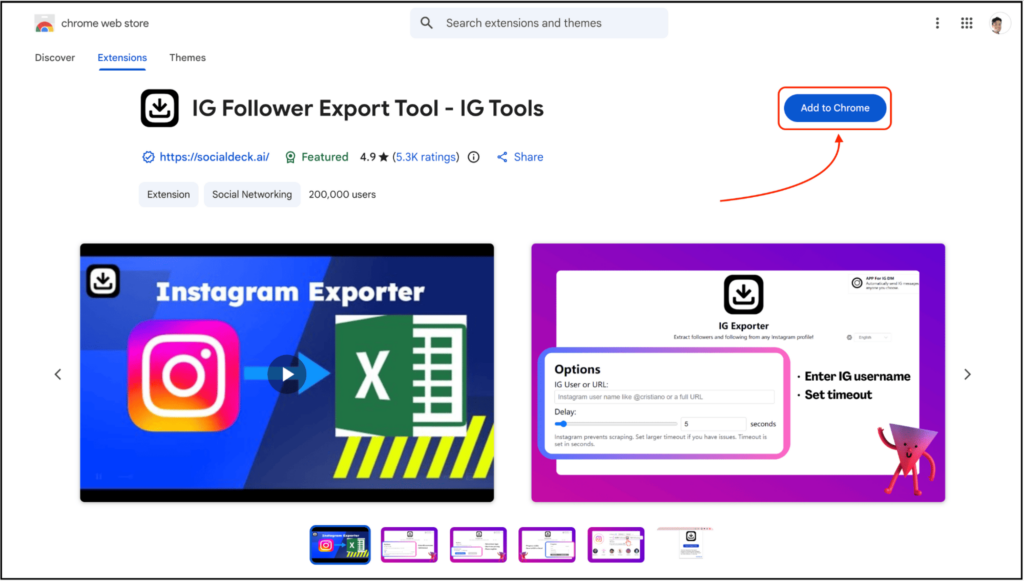Click the IG Follower Export Tool logo icon
Viewport: 1024px width, 581px height.
click(159, 108)
